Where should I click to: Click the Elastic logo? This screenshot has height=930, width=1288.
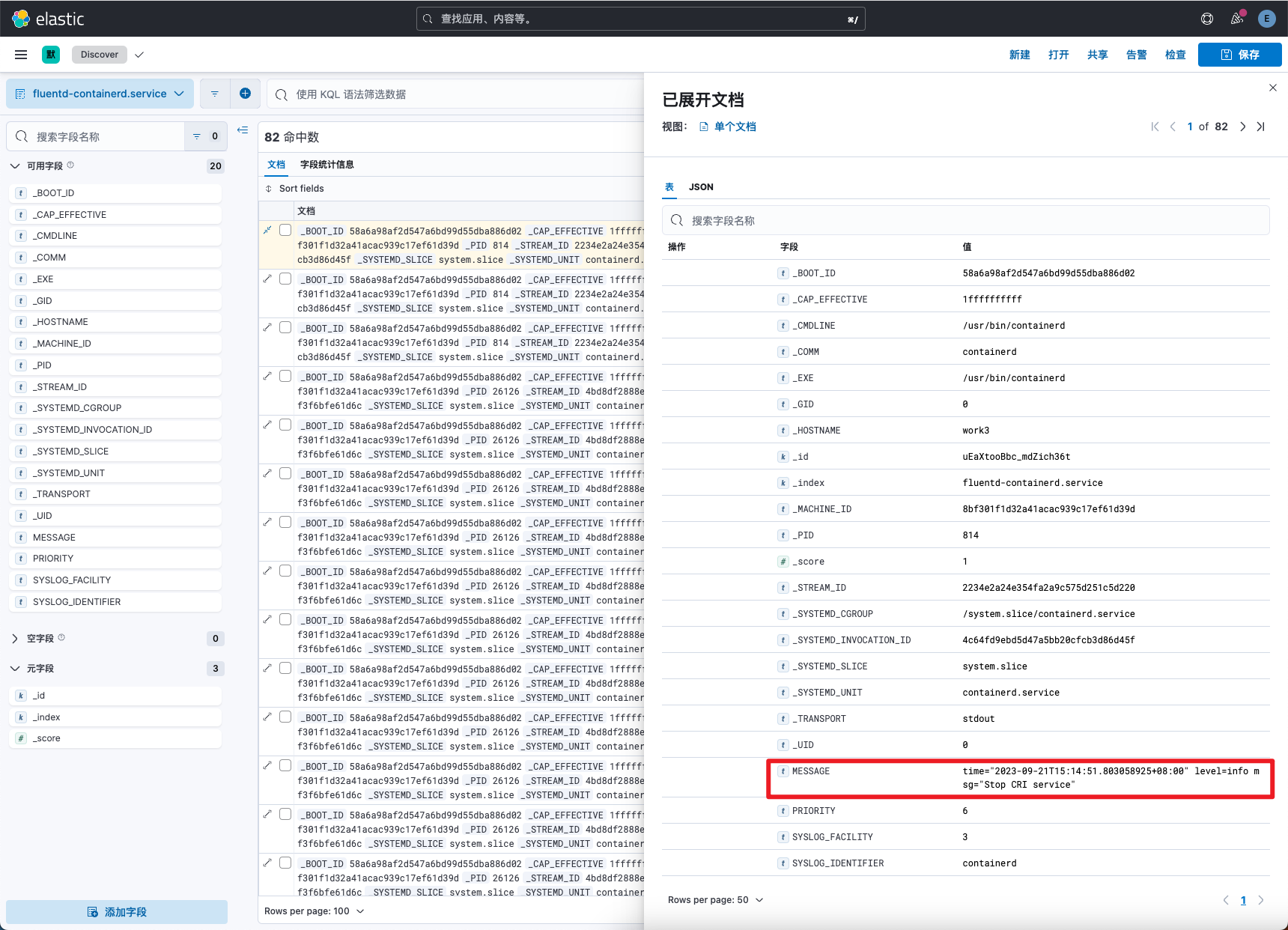pos(49,19)
